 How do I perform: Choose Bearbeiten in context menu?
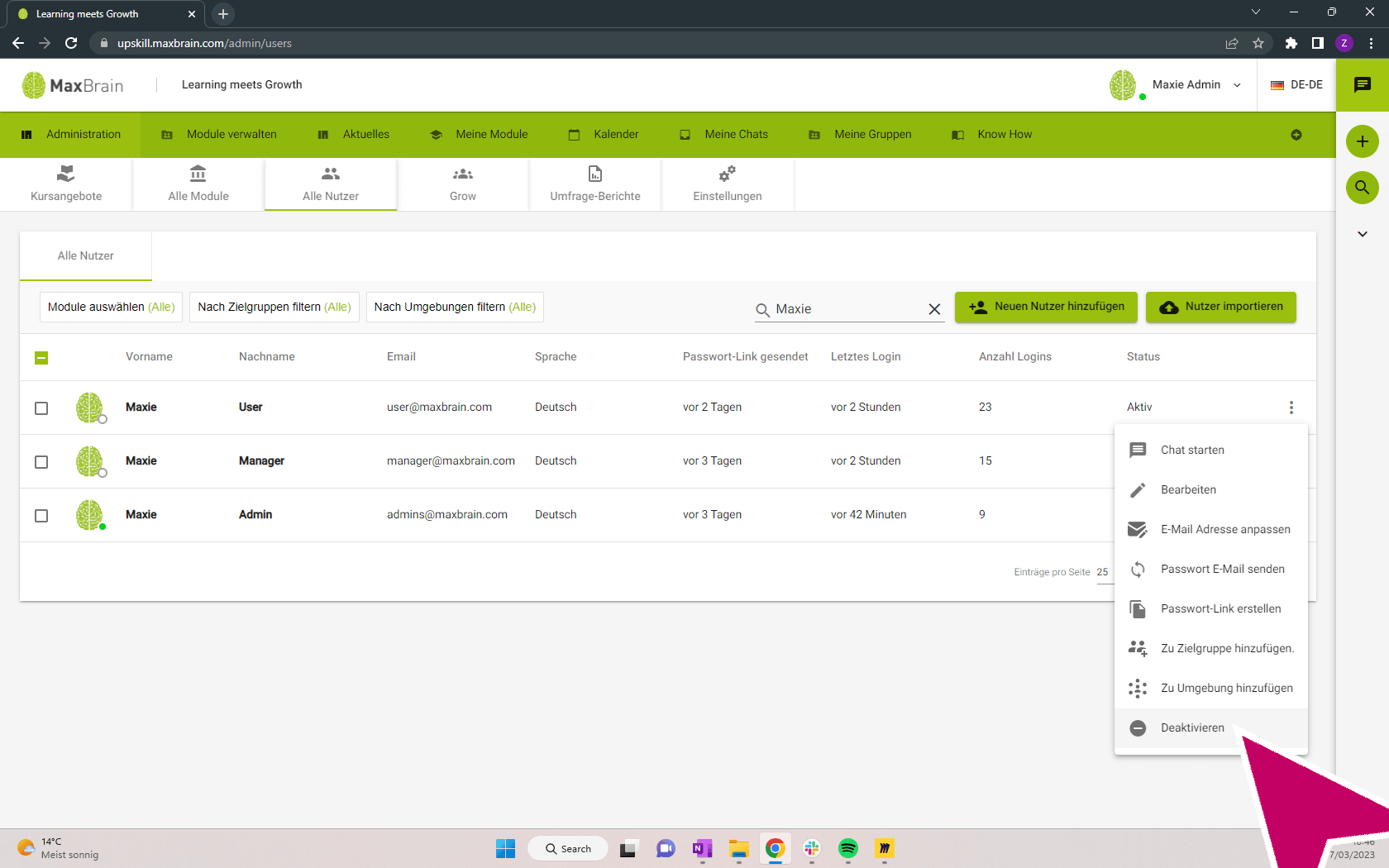(1211, 489)
